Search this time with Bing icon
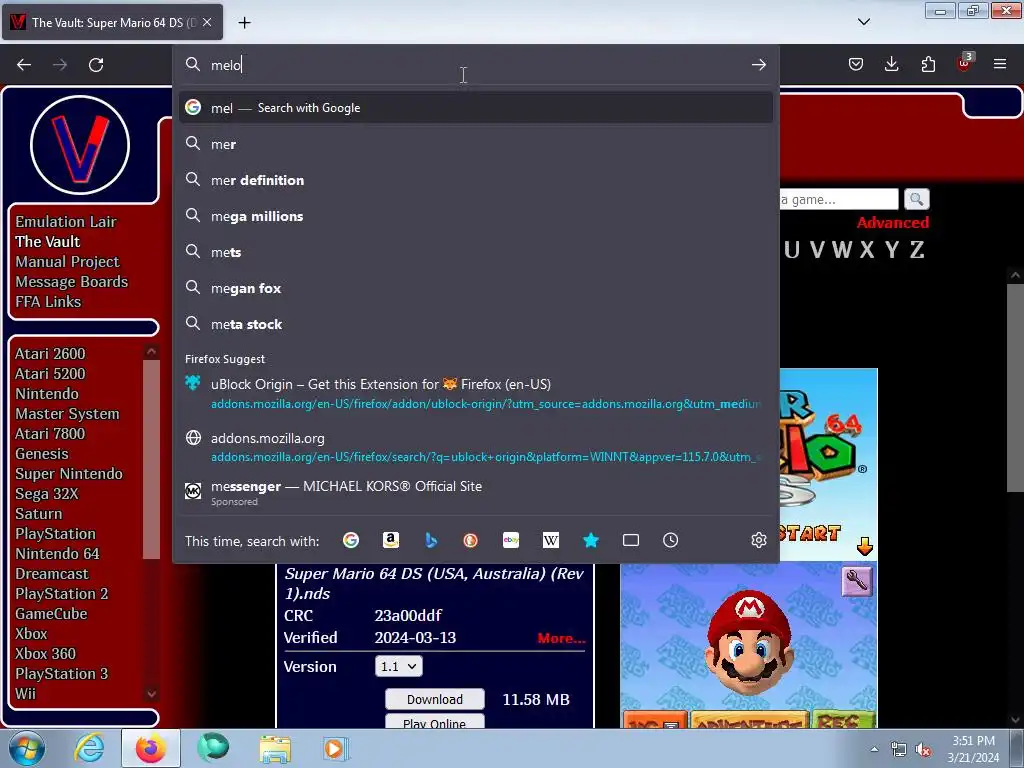Image resolution: width=1024 pixels, height=768 pixels. click(x=430, y=540)
